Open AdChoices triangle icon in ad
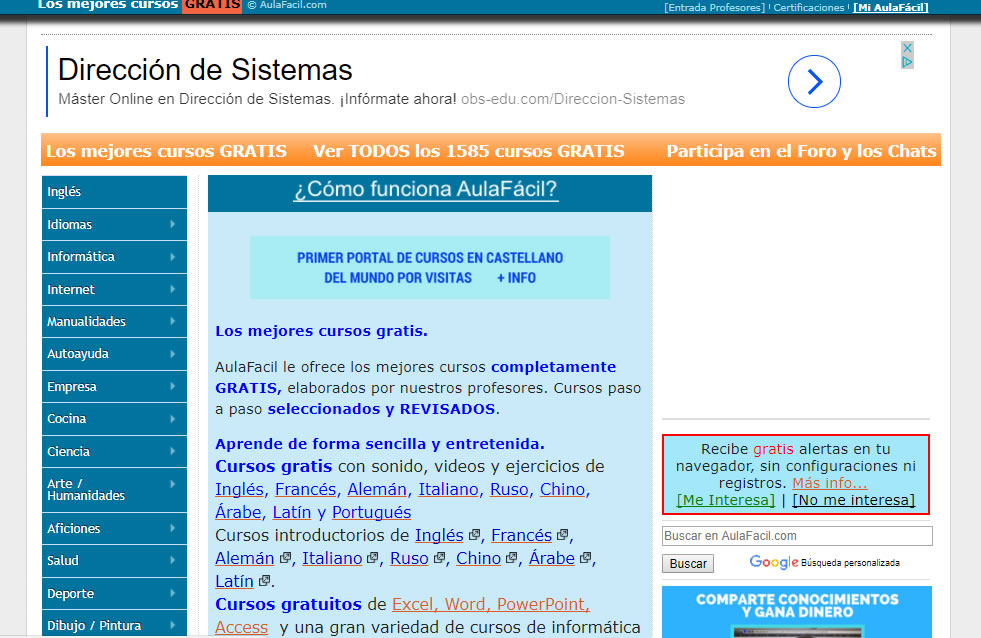Screen dimensions: 981x638 pos(907,62)
